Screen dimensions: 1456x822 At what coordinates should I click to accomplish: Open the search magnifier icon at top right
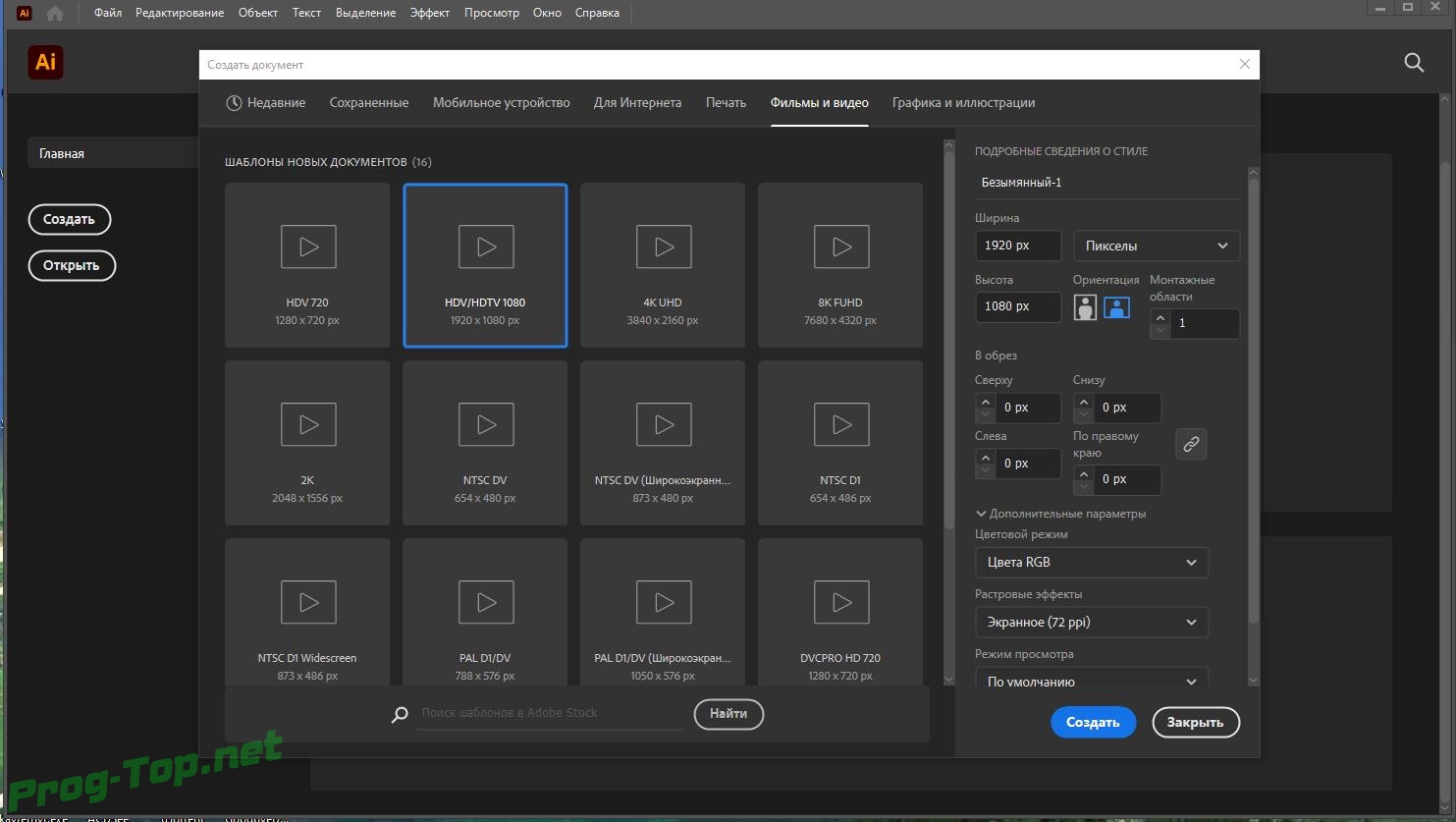[x=1414, y=63]
